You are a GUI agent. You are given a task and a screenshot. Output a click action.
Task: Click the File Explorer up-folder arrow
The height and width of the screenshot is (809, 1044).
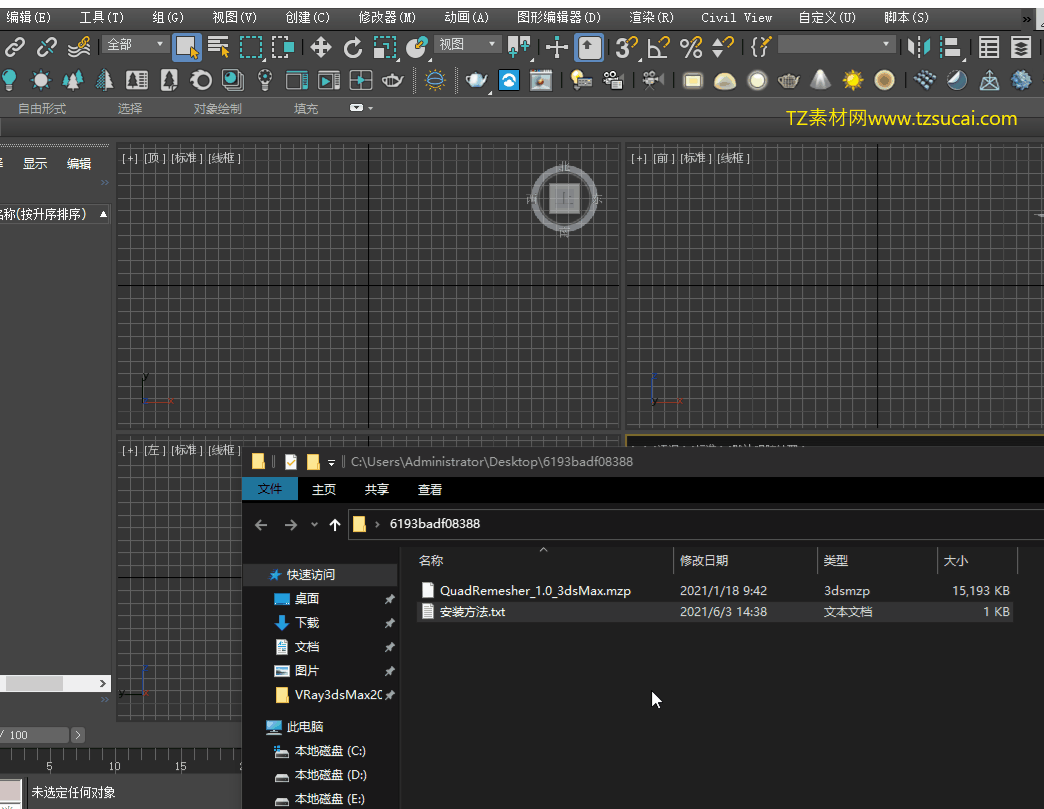pos(335,525)
